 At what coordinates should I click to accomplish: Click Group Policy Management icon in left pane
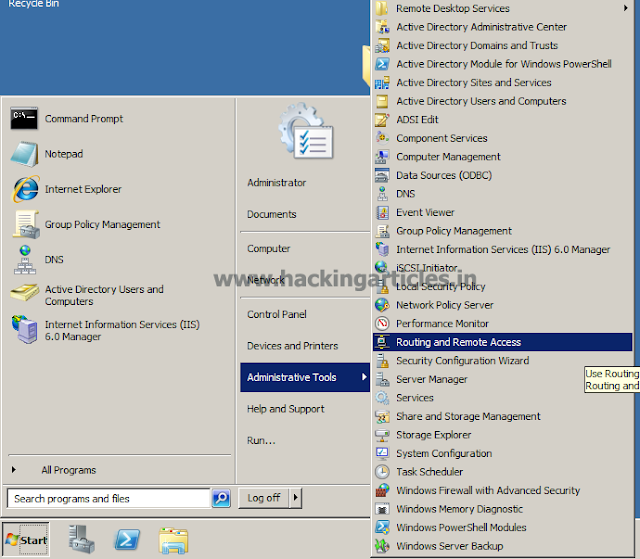pos(26,224)
